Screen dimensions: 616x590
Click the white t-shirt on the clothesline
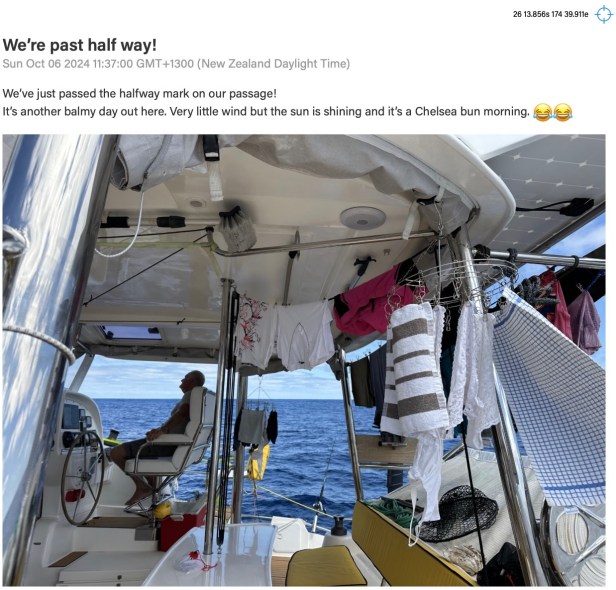point(304,336)
